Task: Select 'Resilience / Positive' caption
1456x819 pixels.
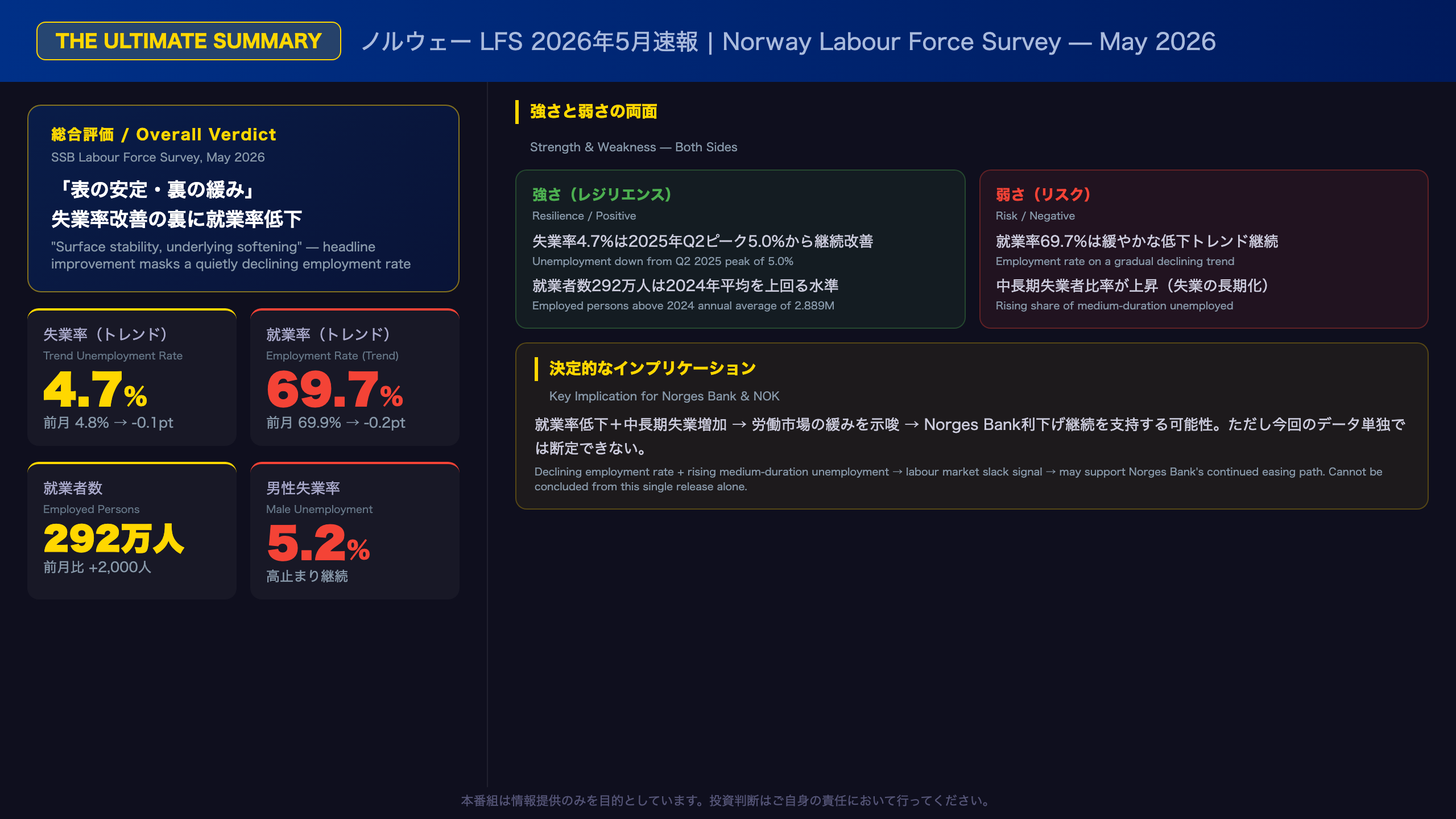Action: [x=584, y=216]
